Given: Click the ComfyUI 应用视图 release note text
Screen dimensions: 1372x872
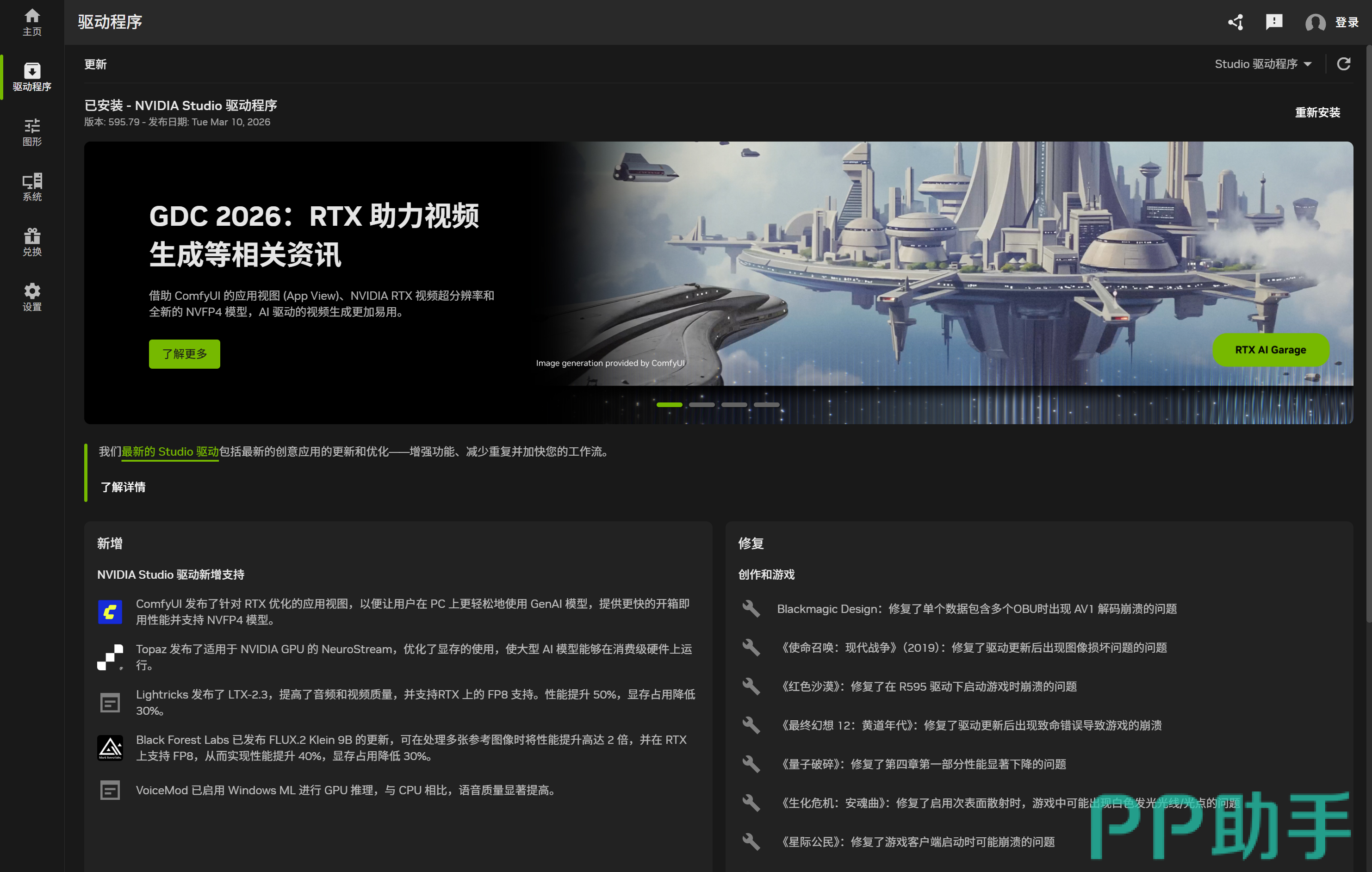Looking at the screenshot, I should pyautogui.click(x=412, y=612).
